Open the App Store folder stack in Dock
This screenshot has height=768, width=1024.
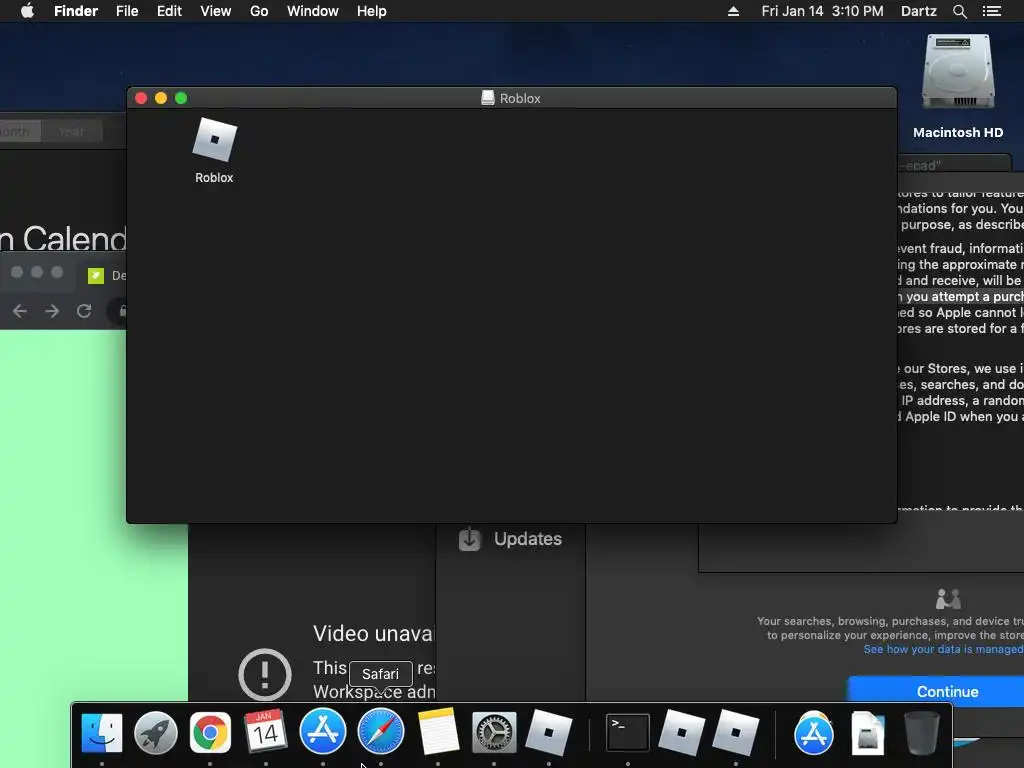pyautogui.click(x=814, y=732)
